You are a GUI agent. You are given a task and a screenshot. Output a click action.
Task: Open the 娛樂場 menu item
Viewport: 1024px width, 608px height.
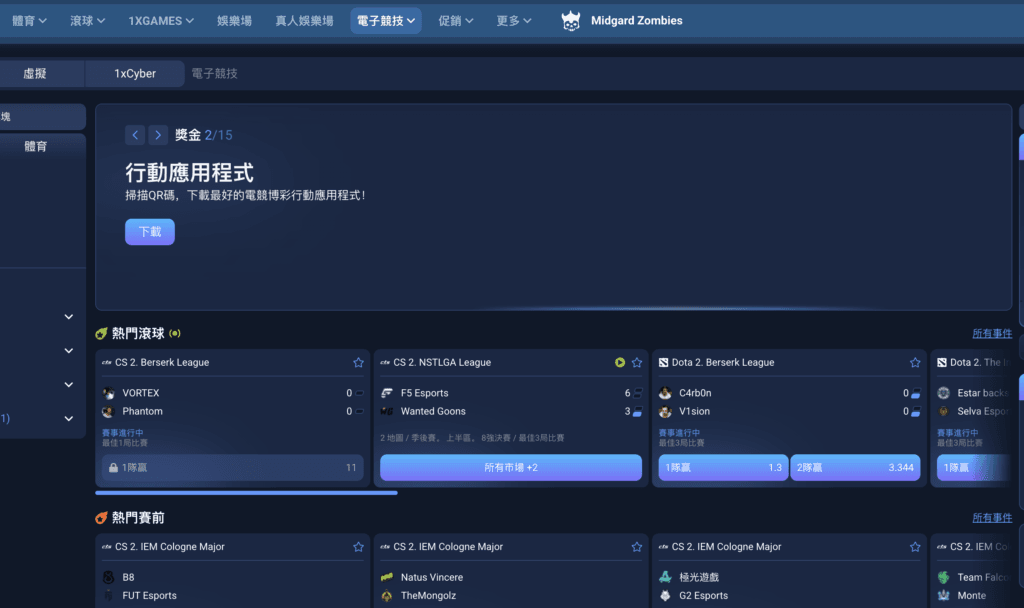[x=234, y=21]
